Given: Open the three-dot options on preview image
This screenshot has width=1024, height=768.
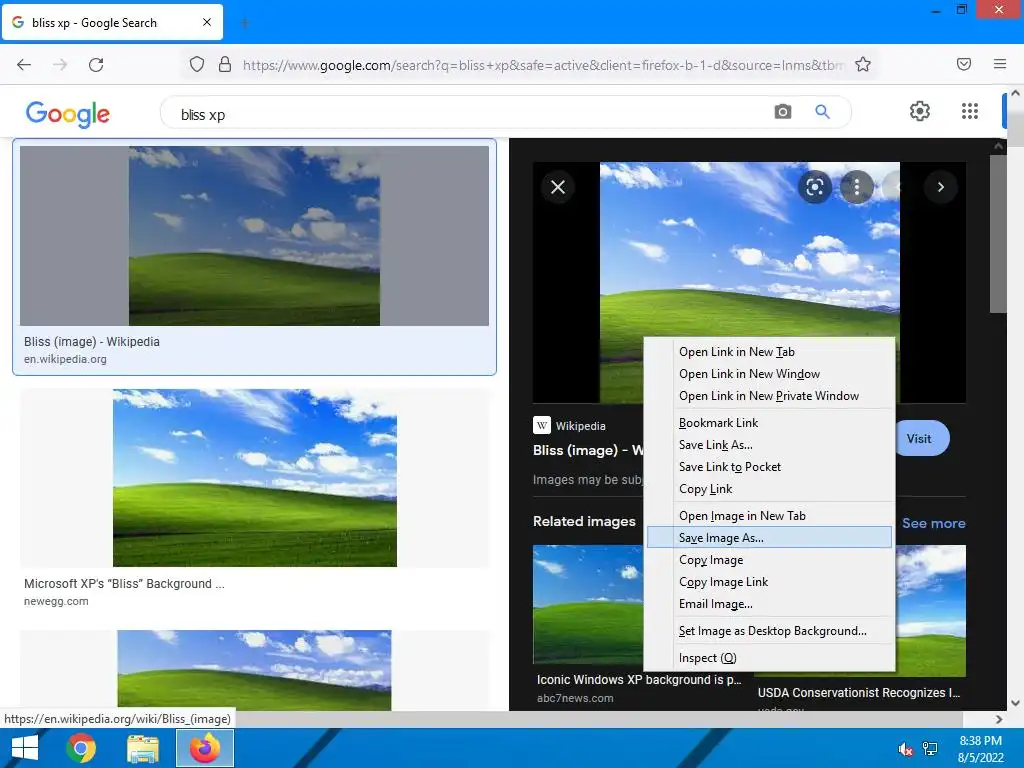Looking at the screenshot, I should coord(857,187).
